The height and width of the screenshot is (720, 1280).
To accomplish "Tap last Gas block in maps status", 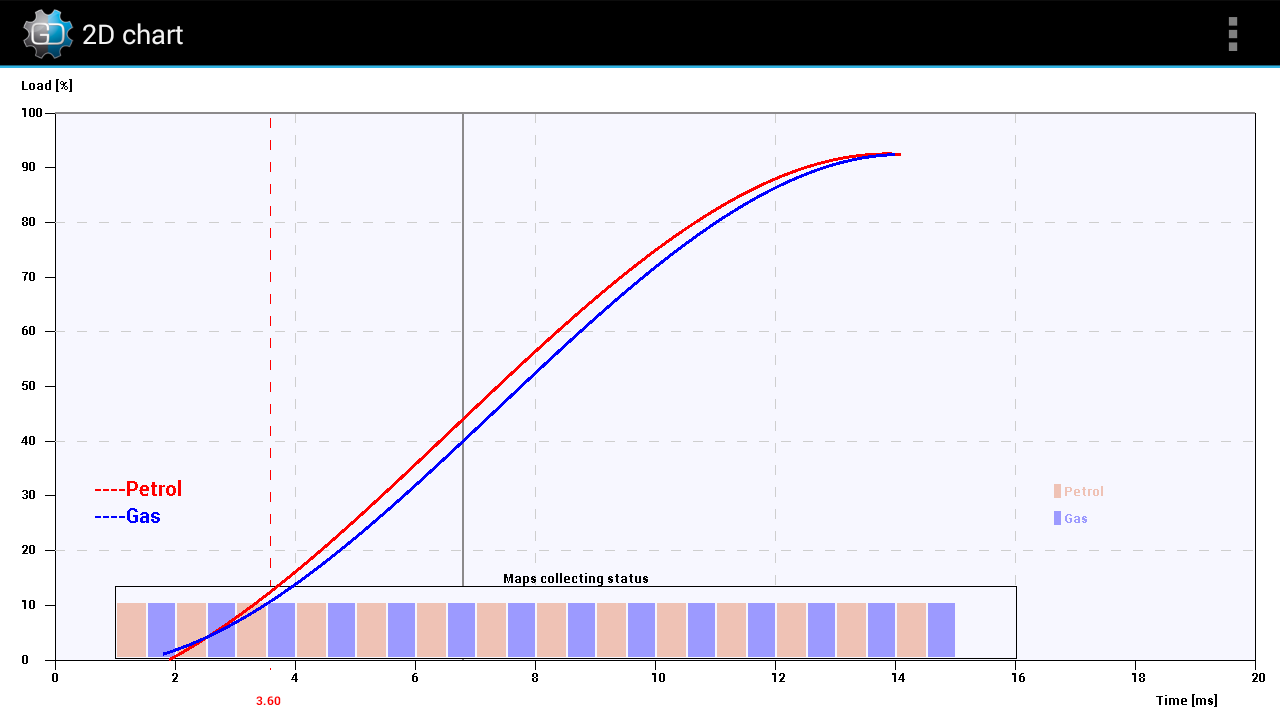I will tap(941, 630).
